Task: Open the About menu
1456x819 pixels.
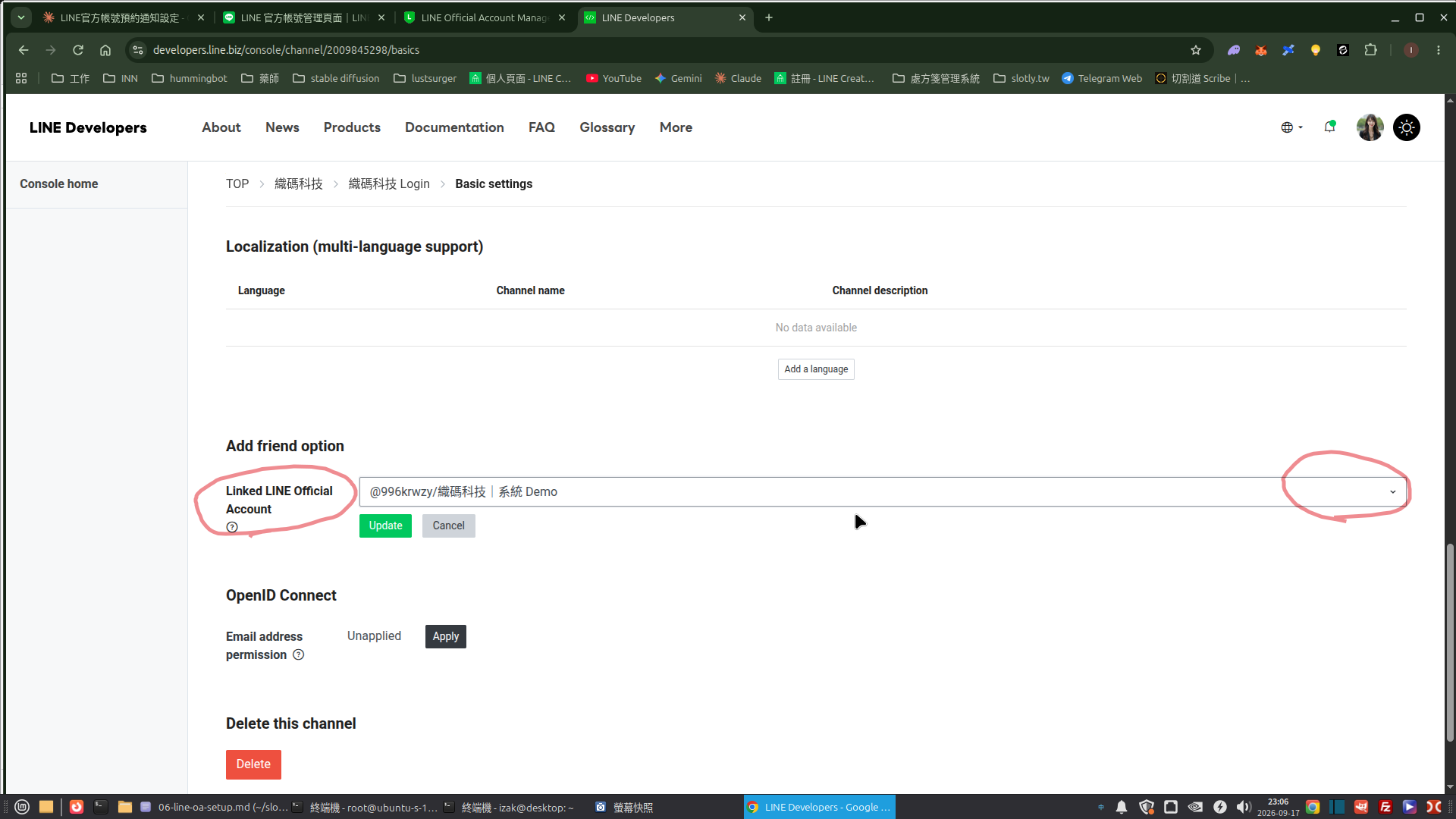Action: point(221,127)
